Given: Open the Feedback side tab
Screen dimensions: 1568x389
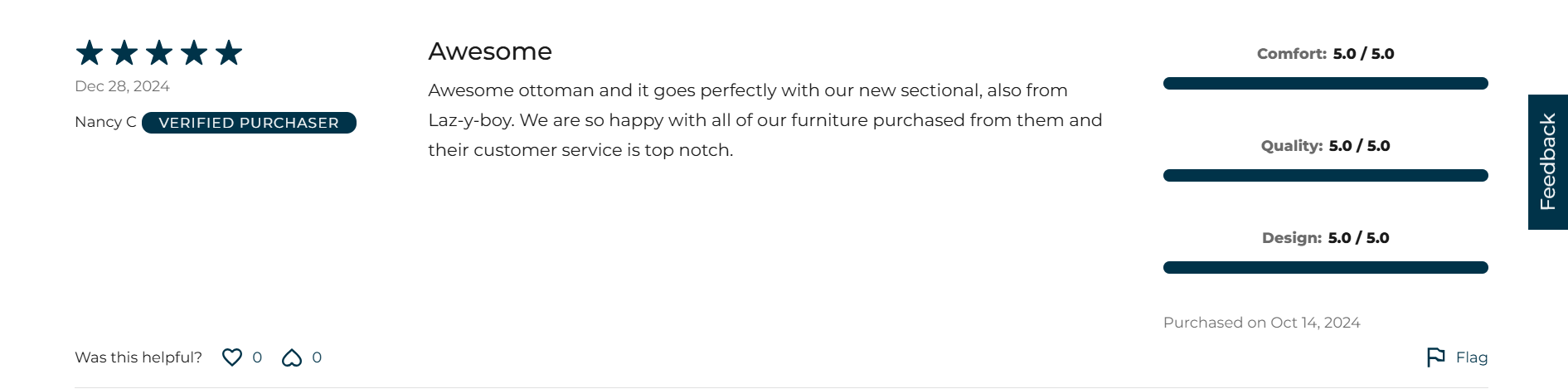Looking at the screenshot, I should [x=1547, y=162].
